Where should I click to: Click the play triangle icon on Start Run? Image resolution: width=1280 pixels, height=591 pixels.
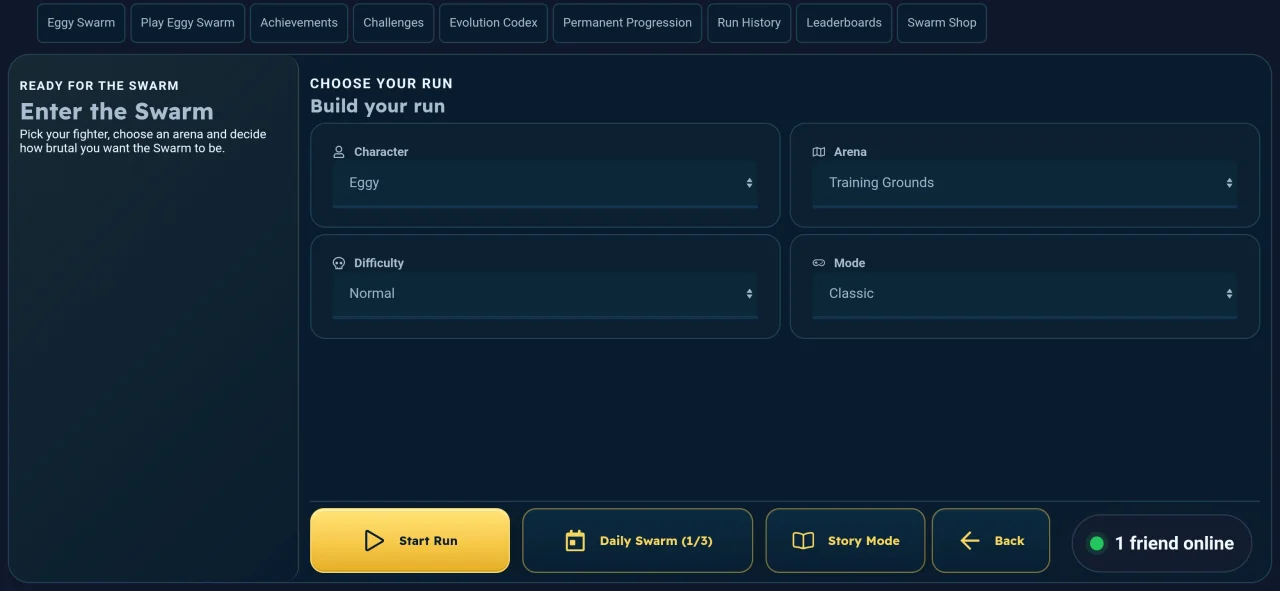click(374, 541)
